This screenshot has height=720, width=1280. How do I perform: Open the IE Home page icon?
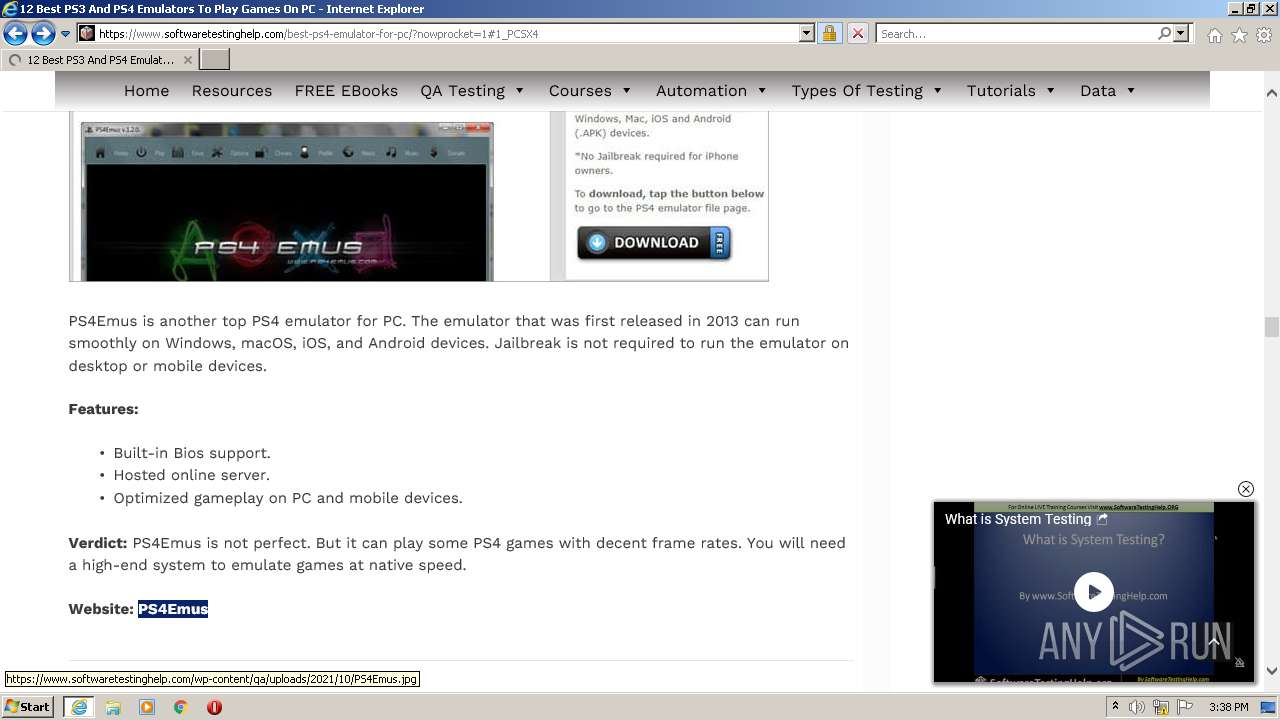[x=1214, y=35]
